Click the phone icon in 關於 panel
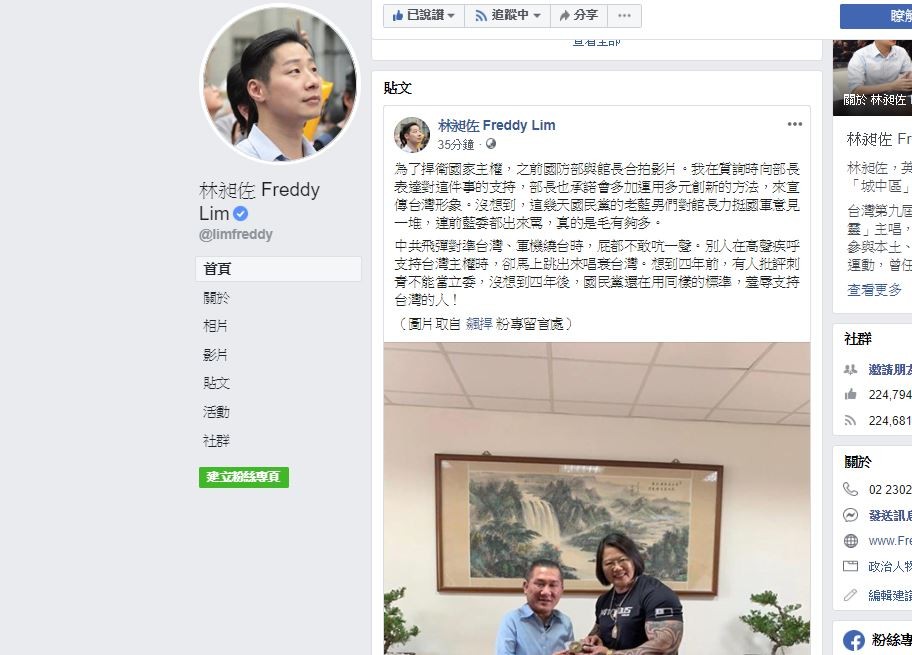 pyautogui.click(x=850, y=489)
